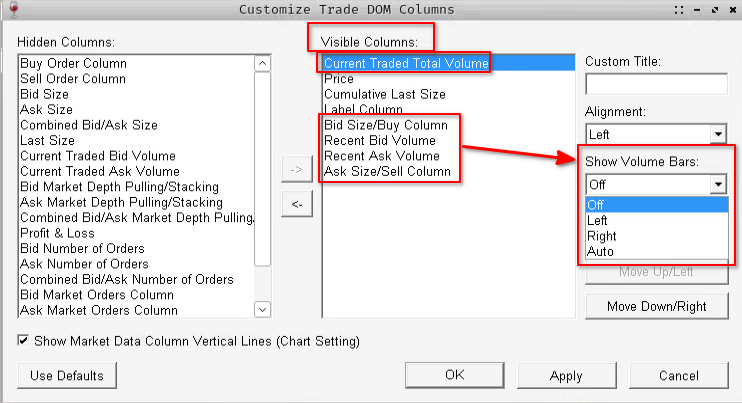Click inside the Custom Title field
742x403 pixels.
coord(656,84)
